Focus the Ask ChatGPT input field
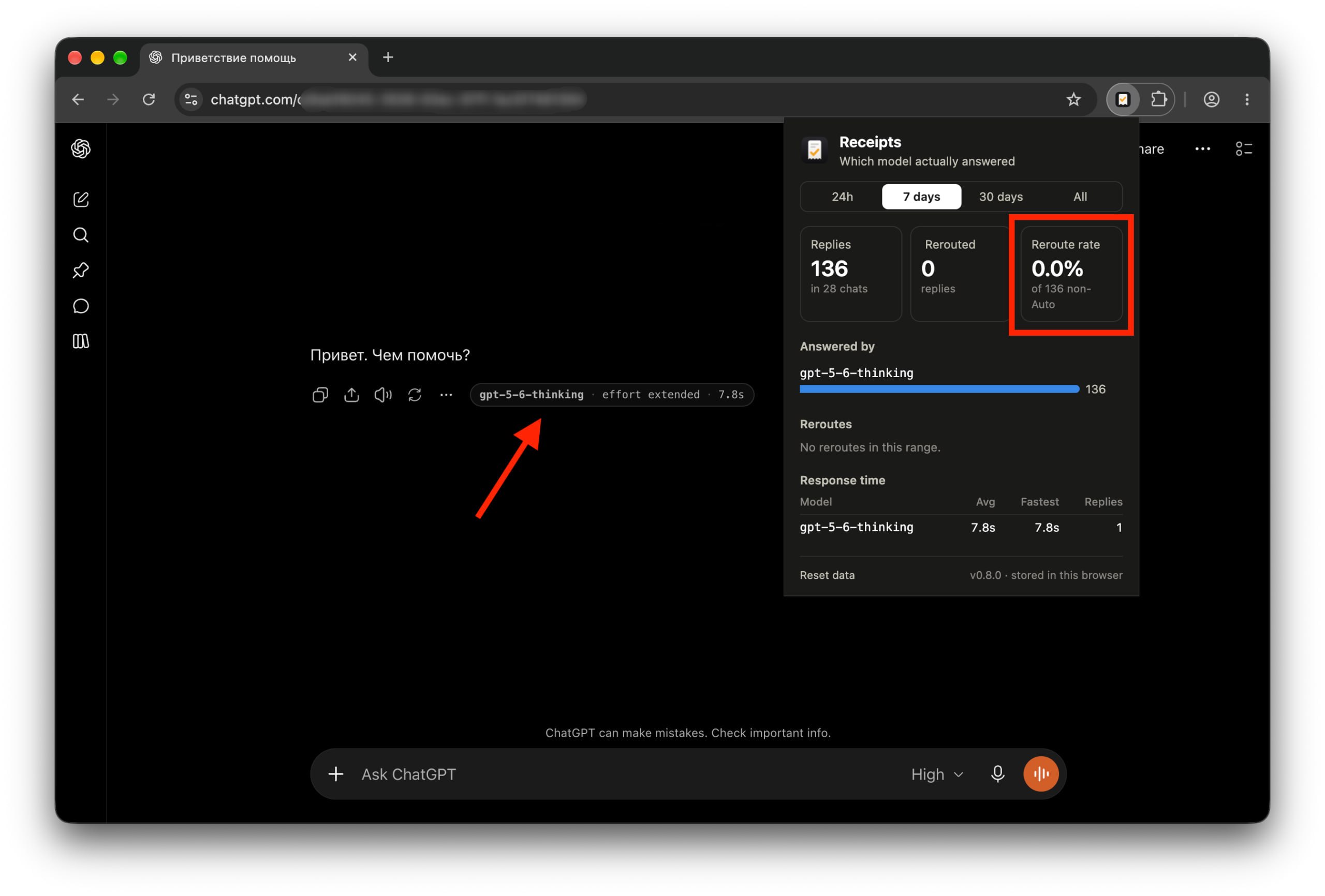This screenshot has width=1325, height=896. tap(627, 774)
